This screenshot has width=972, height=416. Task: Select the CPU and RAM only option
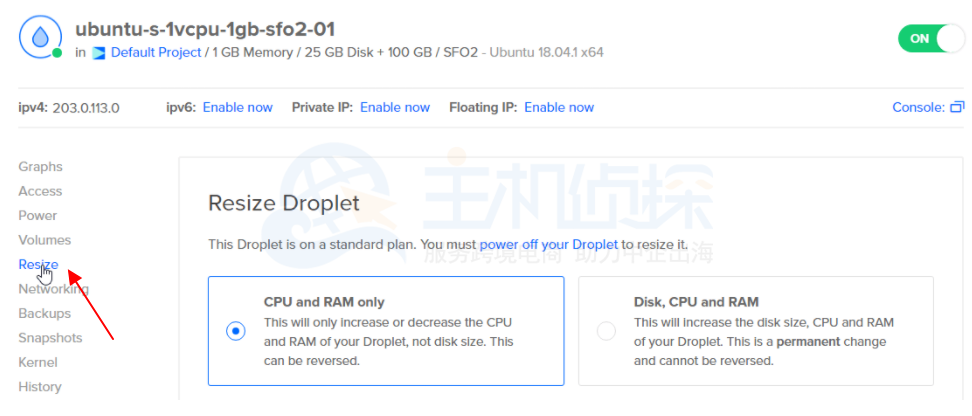pos(236,331)
